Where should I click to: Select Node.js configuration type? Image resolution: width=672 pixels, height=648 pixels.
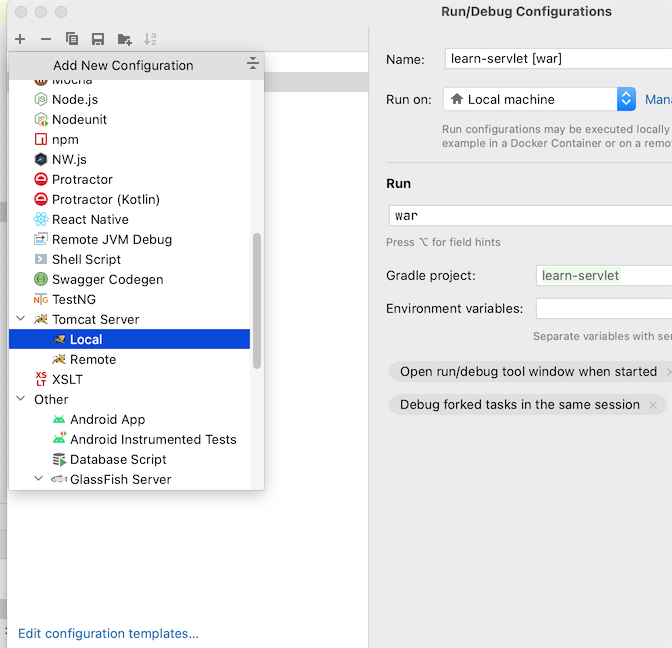74,99
